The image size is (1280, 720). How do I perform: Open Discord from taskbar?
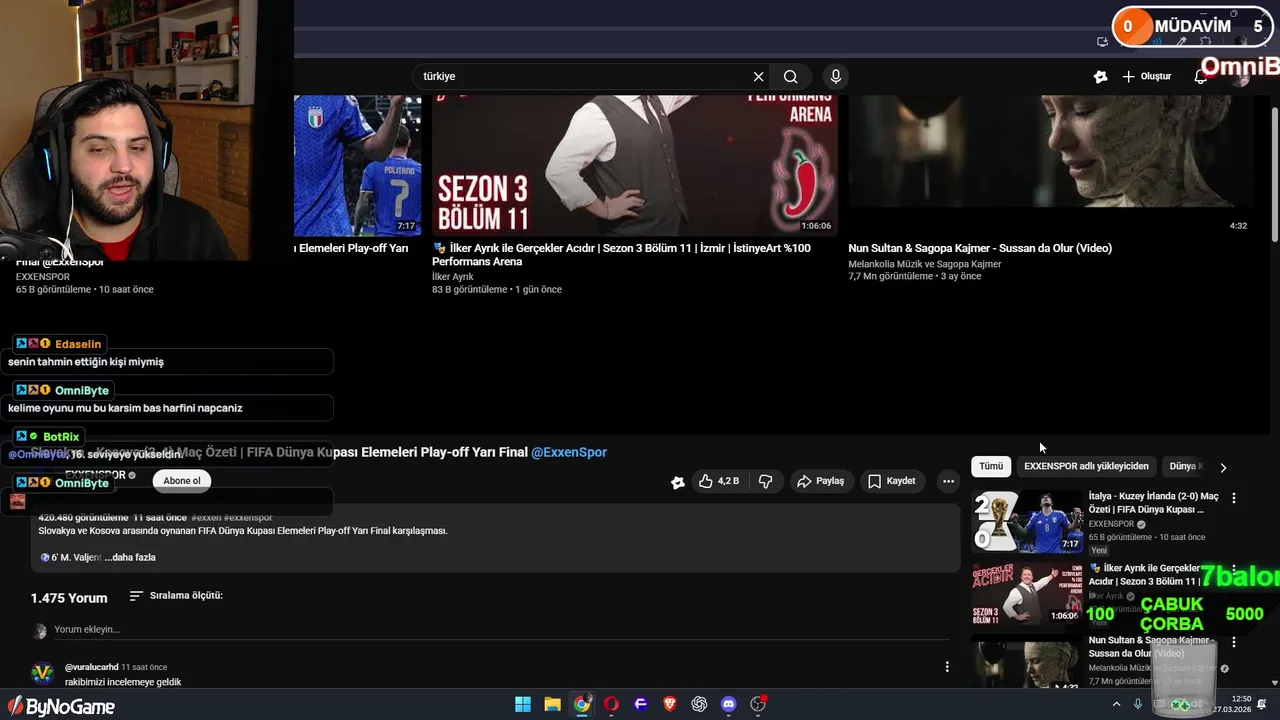(x=728, y=705)
